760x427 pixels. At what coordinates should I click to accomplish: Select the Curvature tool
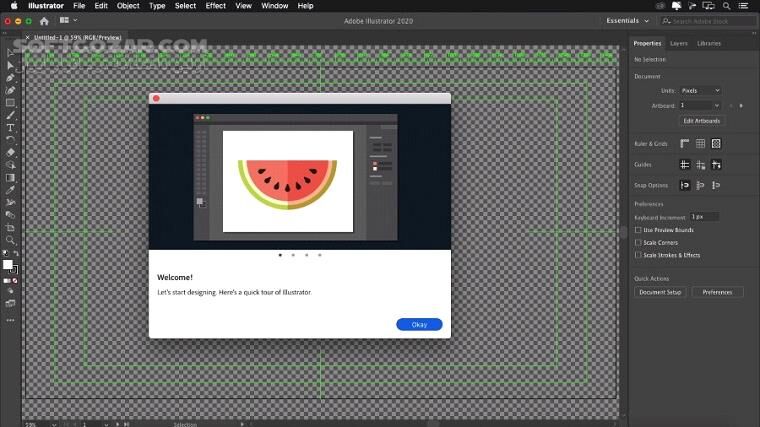(10, 90)
